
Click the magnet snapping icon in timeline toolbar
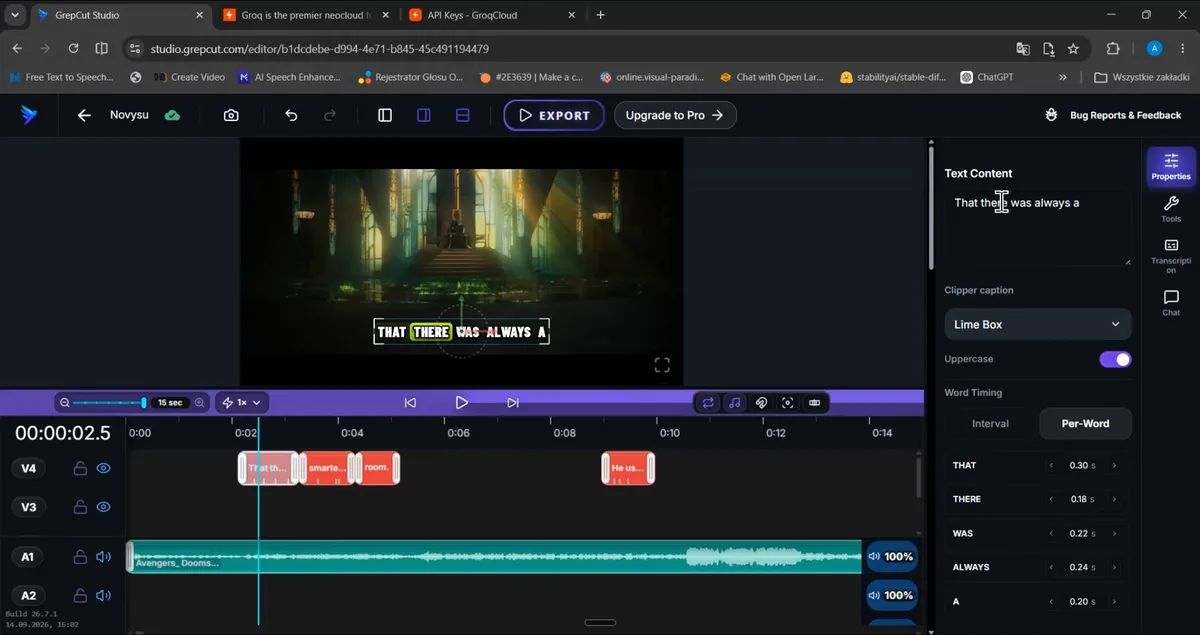point(761,403)
